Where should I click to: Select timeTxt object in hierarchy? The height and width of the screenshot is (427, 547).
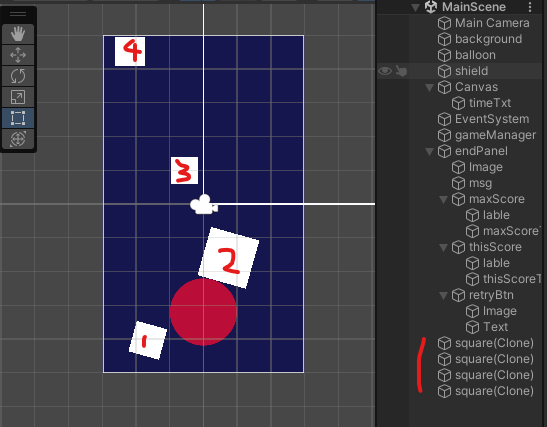490,103
